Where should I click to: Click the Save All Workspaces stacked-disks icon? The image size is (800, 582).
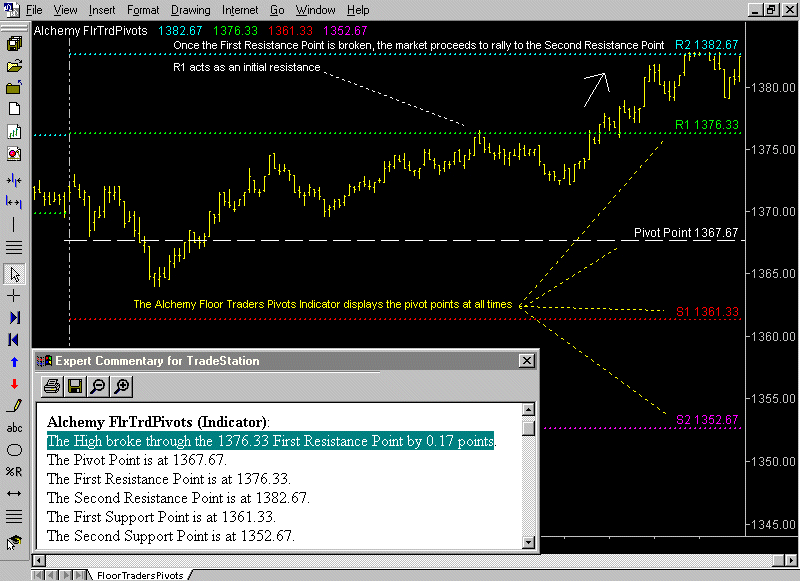pos(14,44)
